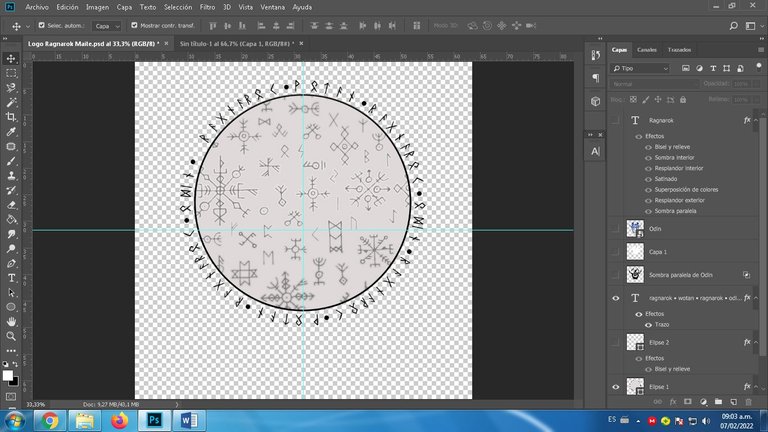Open the Tipo layer filter dropdown
This screenshot has width=768, height=432.
tap(640, 69)
